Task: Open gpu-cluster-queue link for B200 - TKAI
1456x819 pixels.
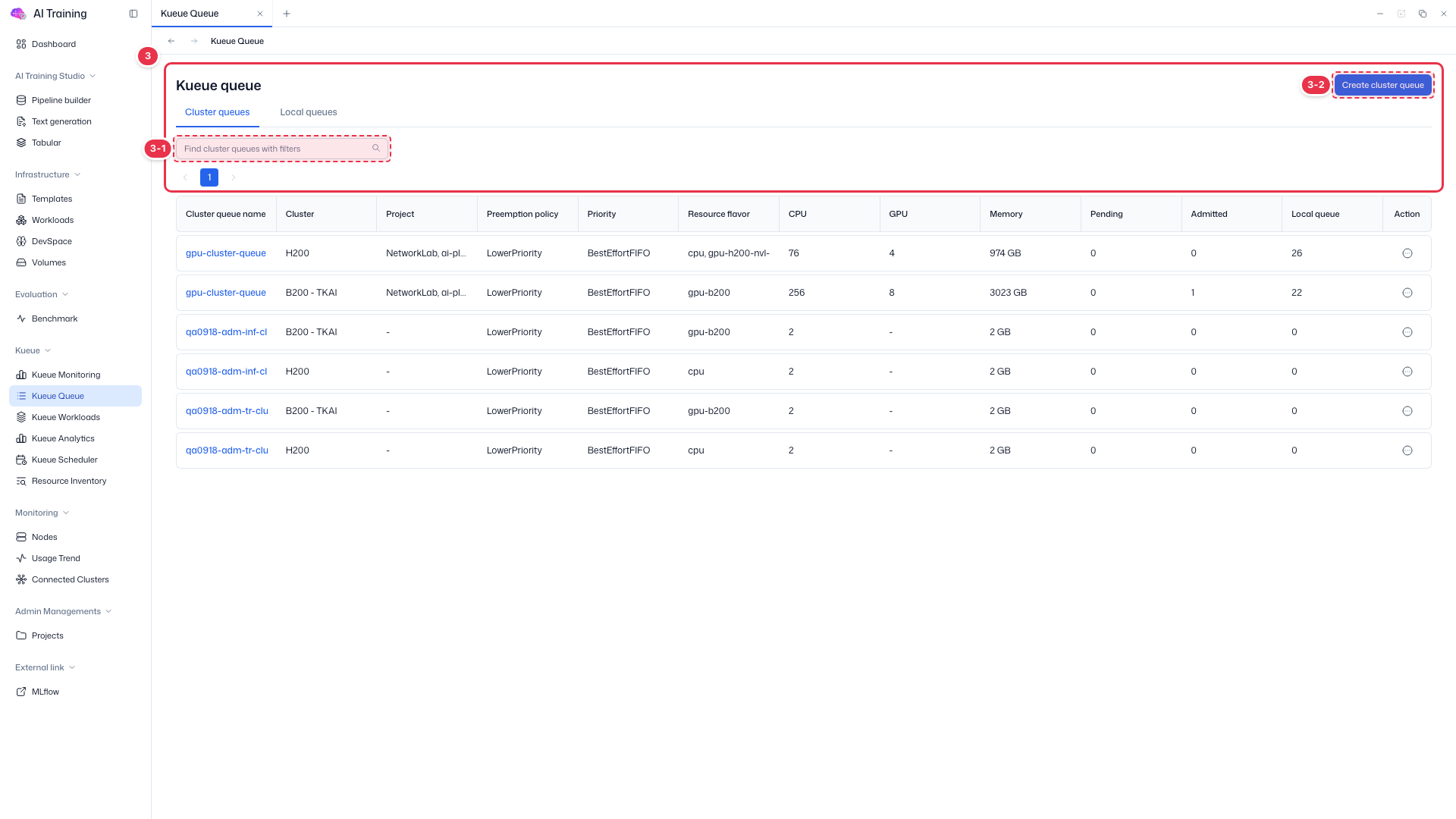Action: [225, 293]
